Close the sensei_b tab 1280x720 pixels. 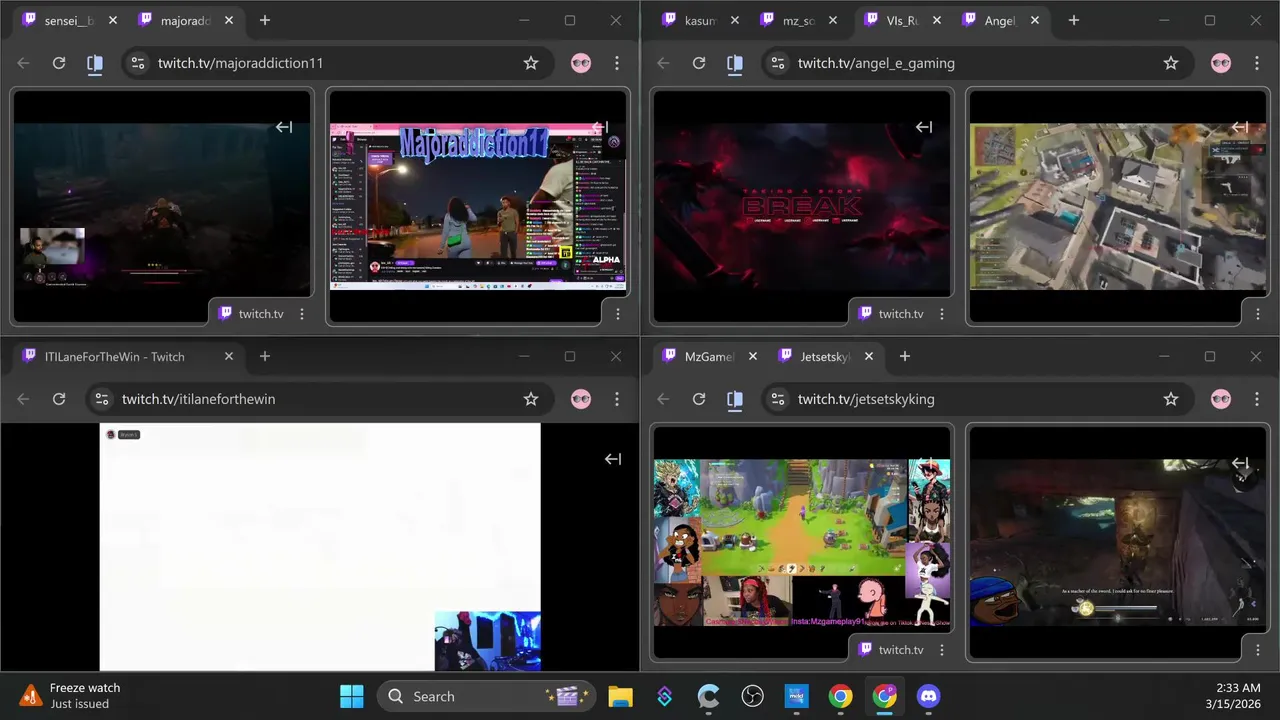pos(113,20)
